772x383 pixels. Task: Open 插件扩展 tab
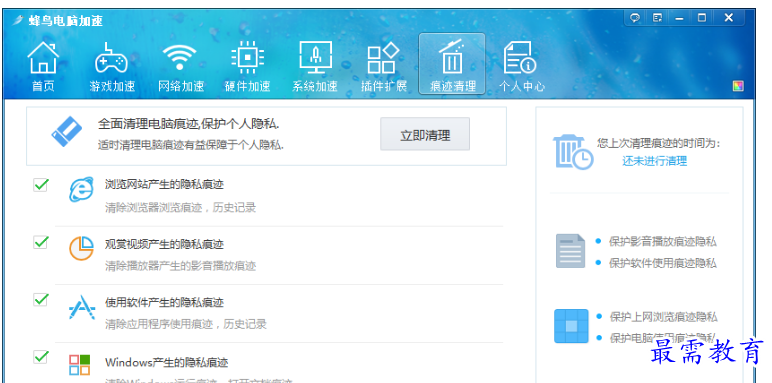point(384,67)
